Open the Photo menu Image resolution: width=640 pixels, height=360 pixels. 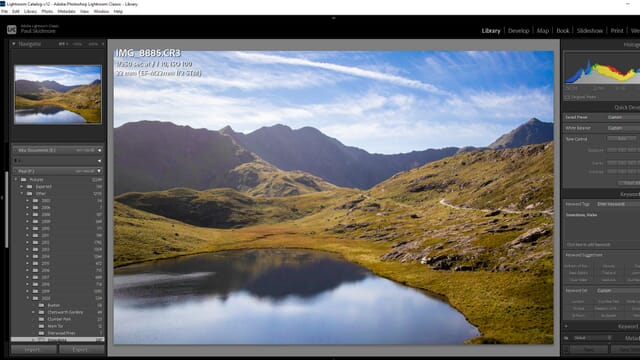(x=47, y=11)
